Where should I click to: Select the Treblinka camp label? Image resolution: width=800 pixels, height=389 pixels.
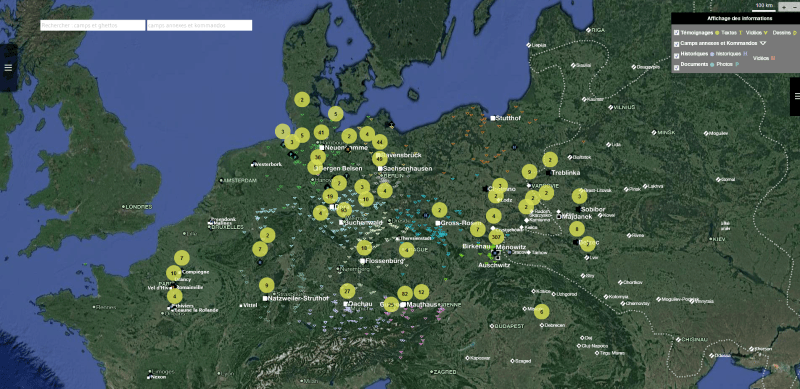coord(566,173)
